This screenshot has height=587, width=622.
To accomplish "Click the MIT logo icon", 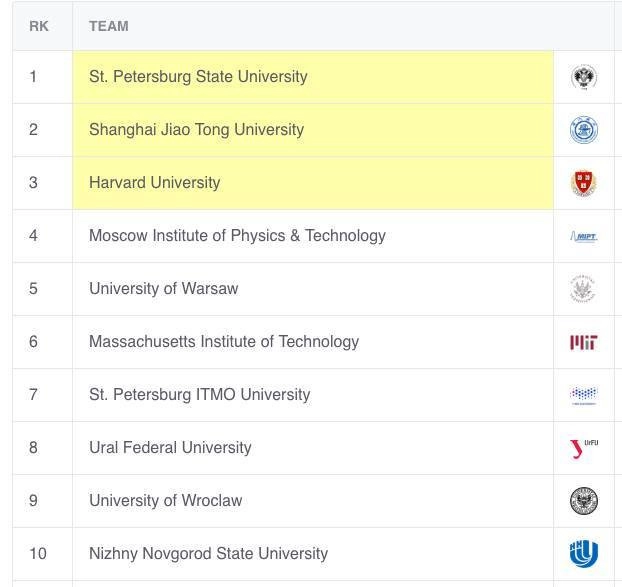I will [x=583, y=342].
